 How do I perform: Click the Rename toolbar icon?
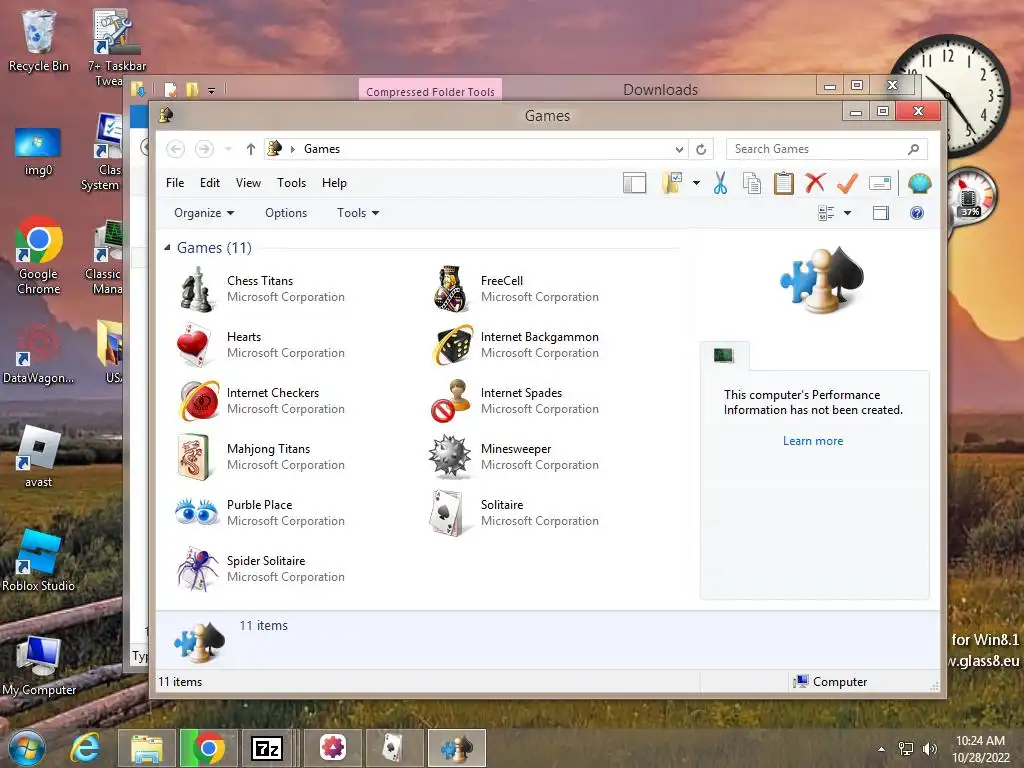click(x=880, y=184)
